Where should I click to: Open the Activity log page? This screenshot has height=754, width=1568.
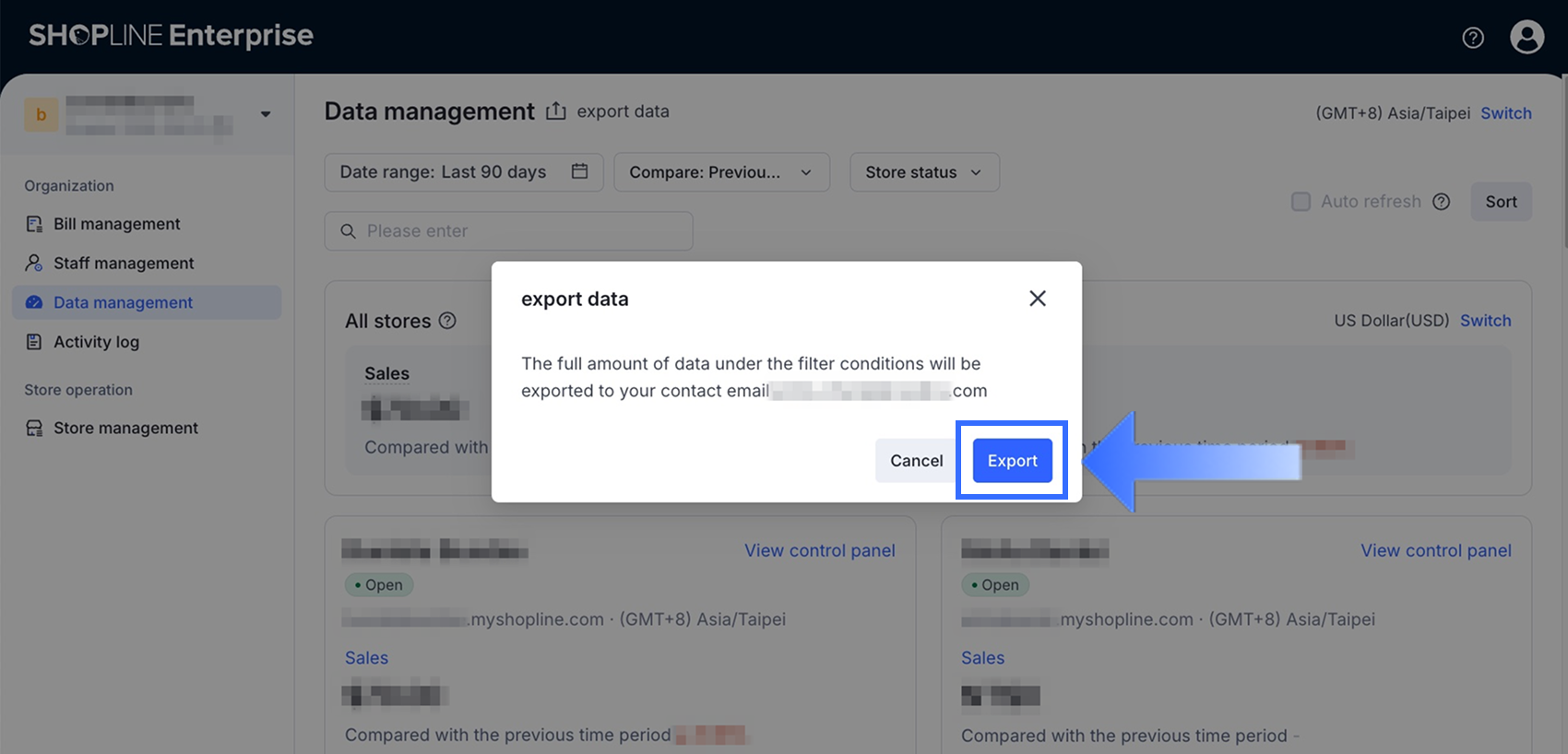click(96, 342)
